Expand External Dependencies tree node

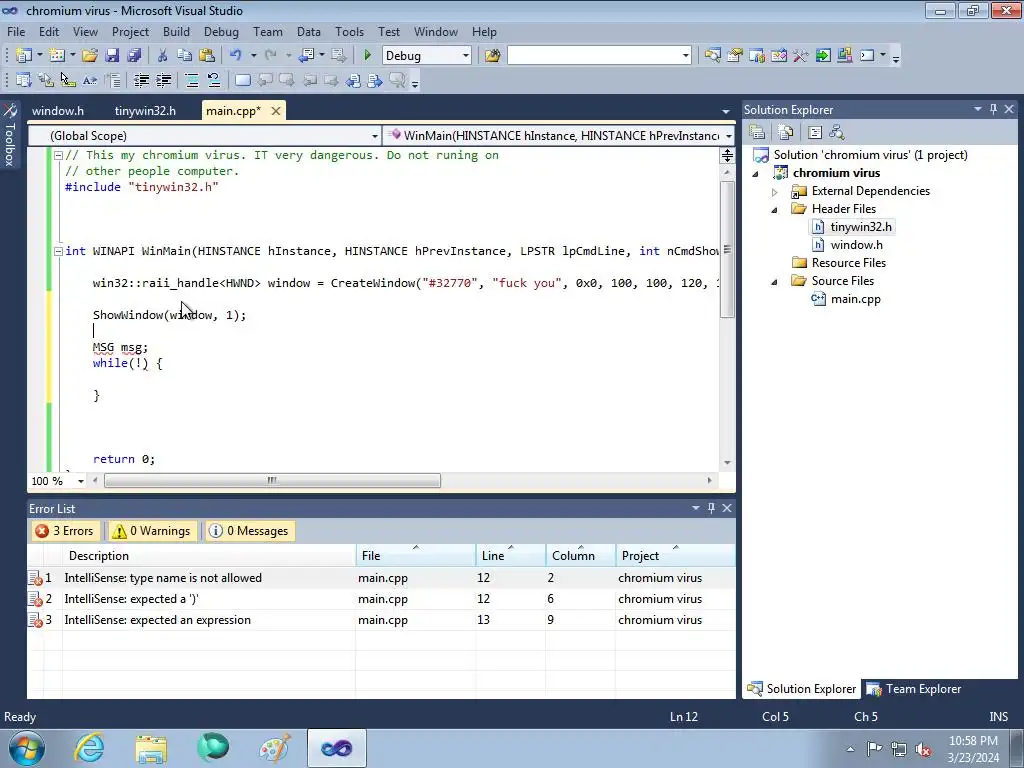click(775, 191)
